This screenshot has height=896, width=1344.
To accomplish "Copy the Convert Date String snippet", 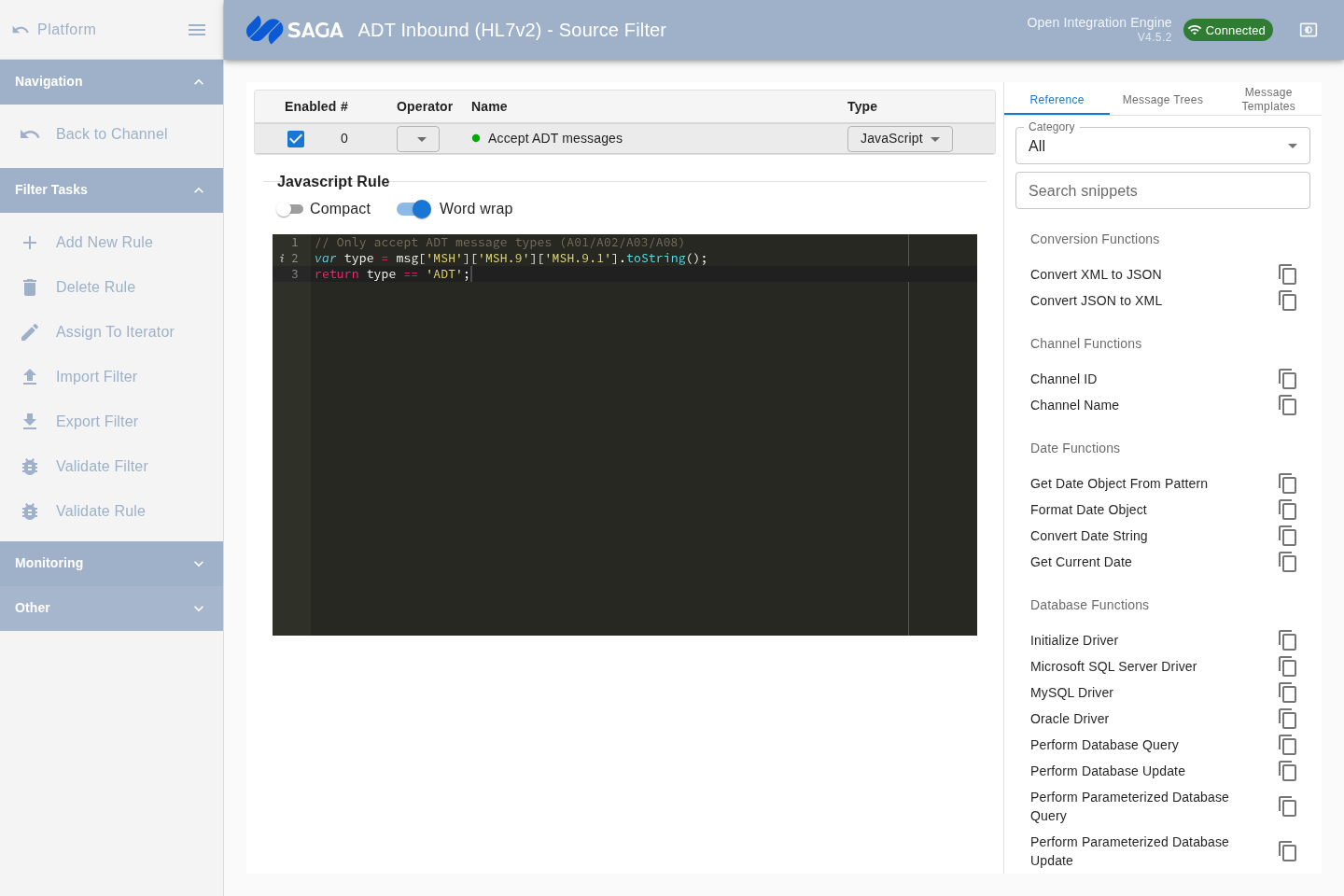I will 1288,536.
